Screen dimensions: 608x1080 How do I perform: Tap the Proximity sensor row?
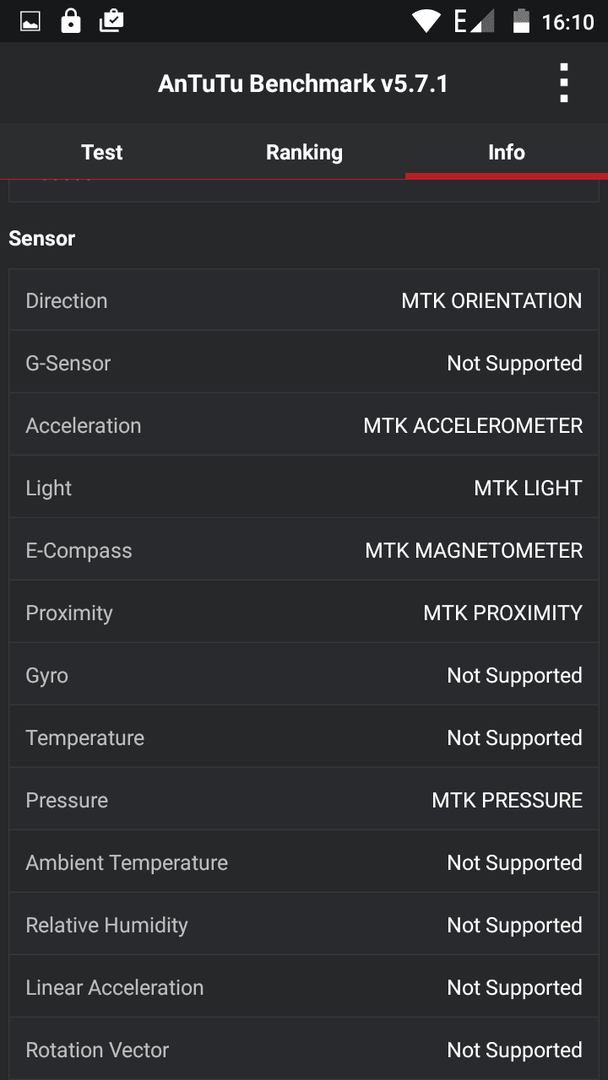tap(304, 612)
